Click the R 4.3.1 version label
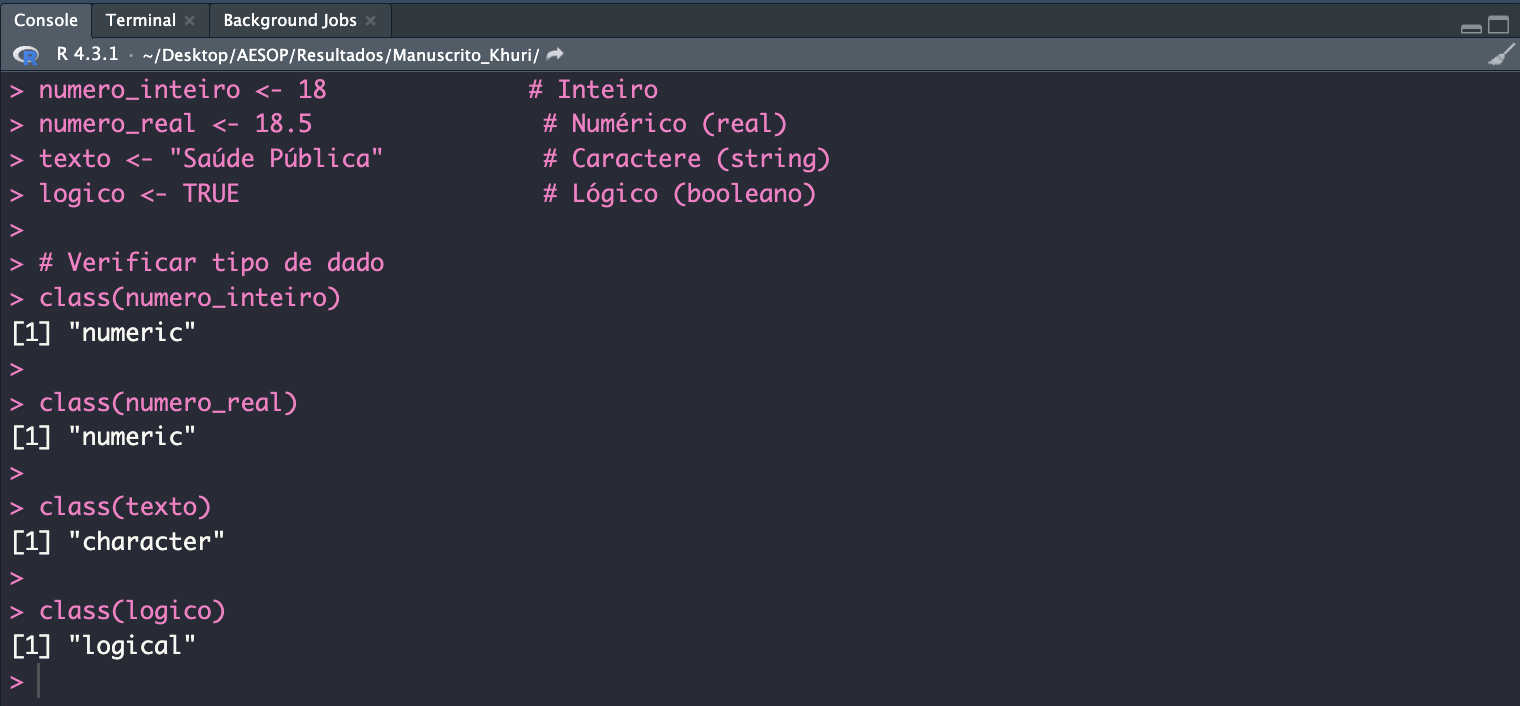1520x706 pixels. pos(89,54)
